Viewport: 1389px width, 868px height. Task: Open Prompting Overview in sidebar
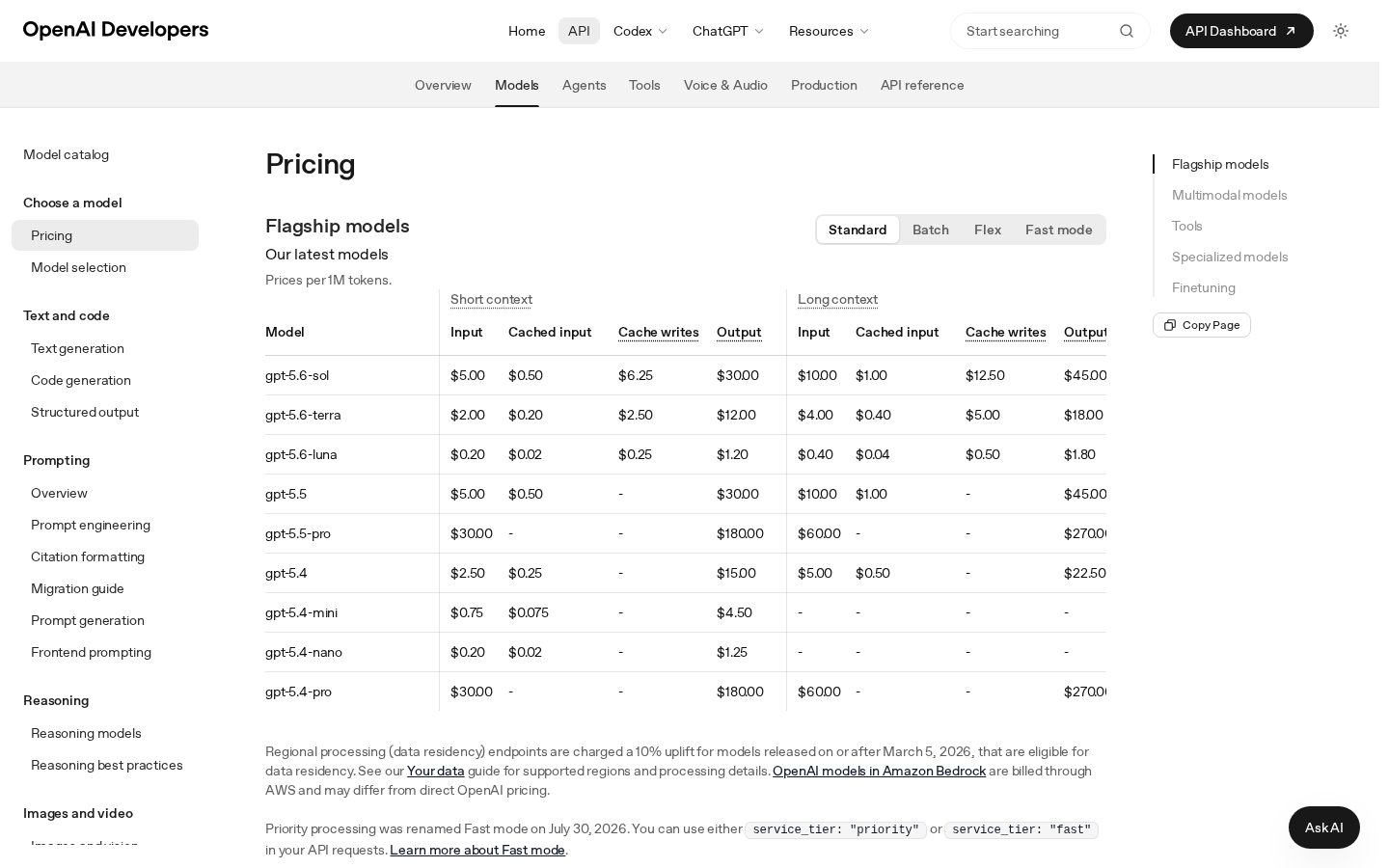click(x=105, y=493)
